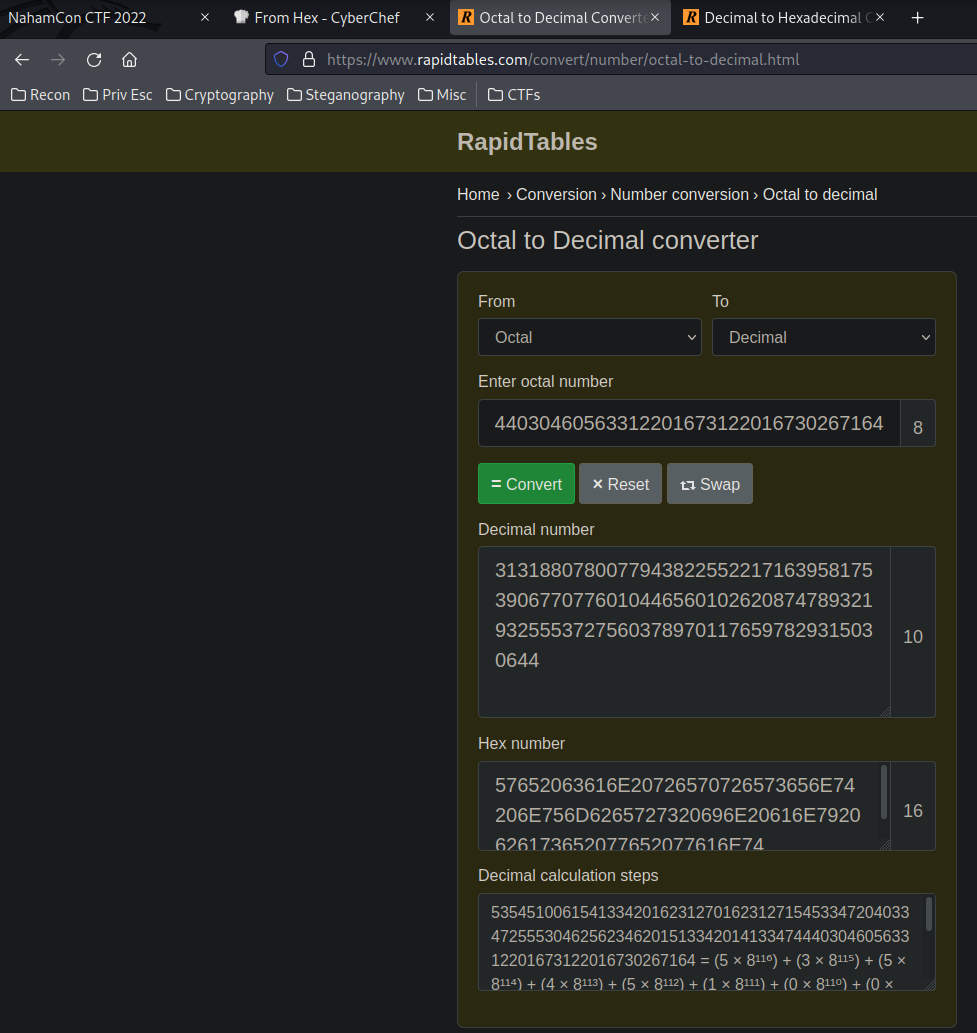Click the Swap button
The width and height of the screenshot is (977, 1033).
[710, 484]
